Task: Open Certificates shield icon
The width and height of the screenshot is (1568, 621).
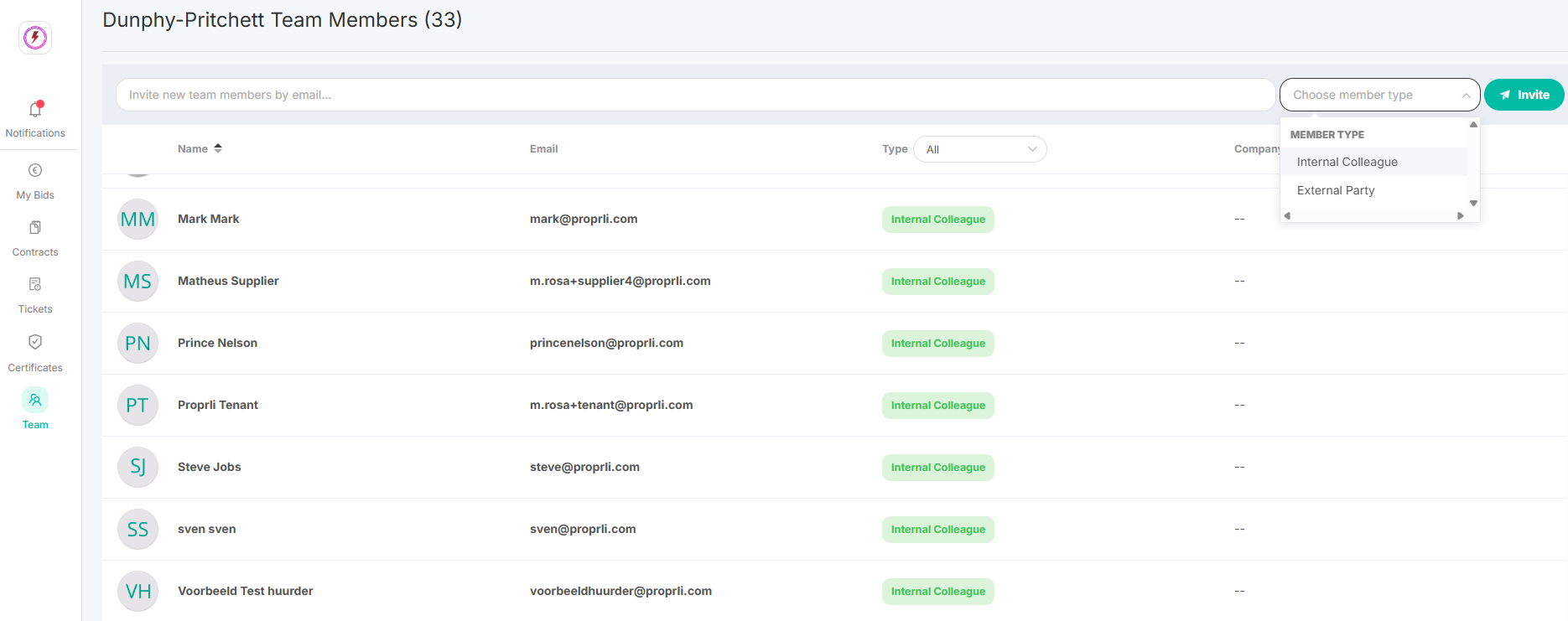Action: (35, 342)
